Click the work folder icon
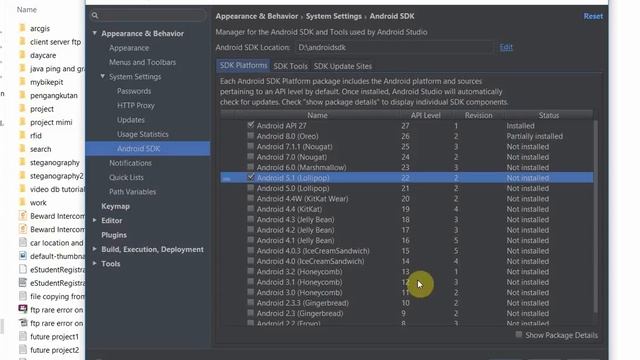The image size is (640, 360). tap(23, 202)
